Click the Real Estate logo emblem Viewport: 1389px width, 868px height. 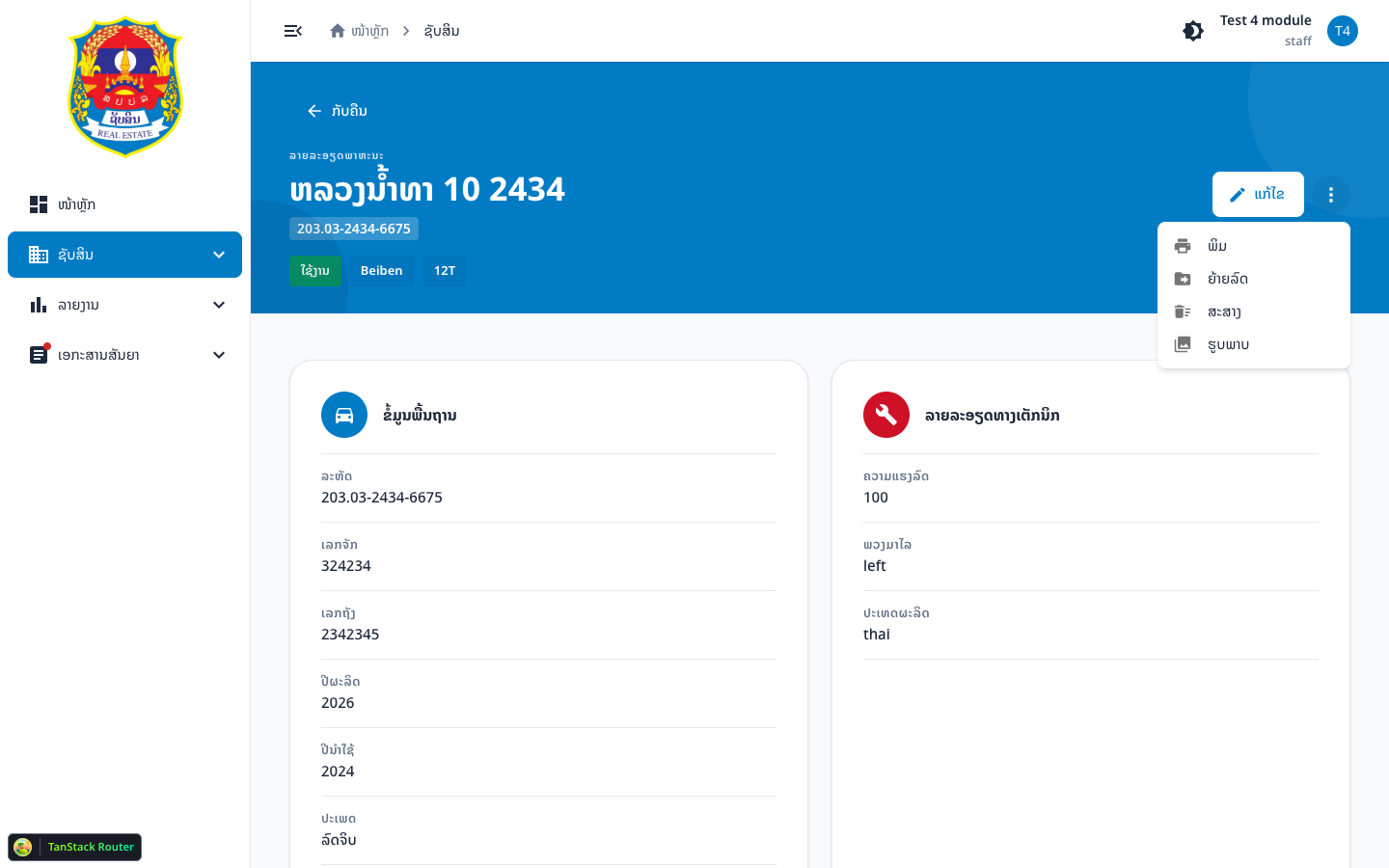pyautogui.click(x=125, y=87)
